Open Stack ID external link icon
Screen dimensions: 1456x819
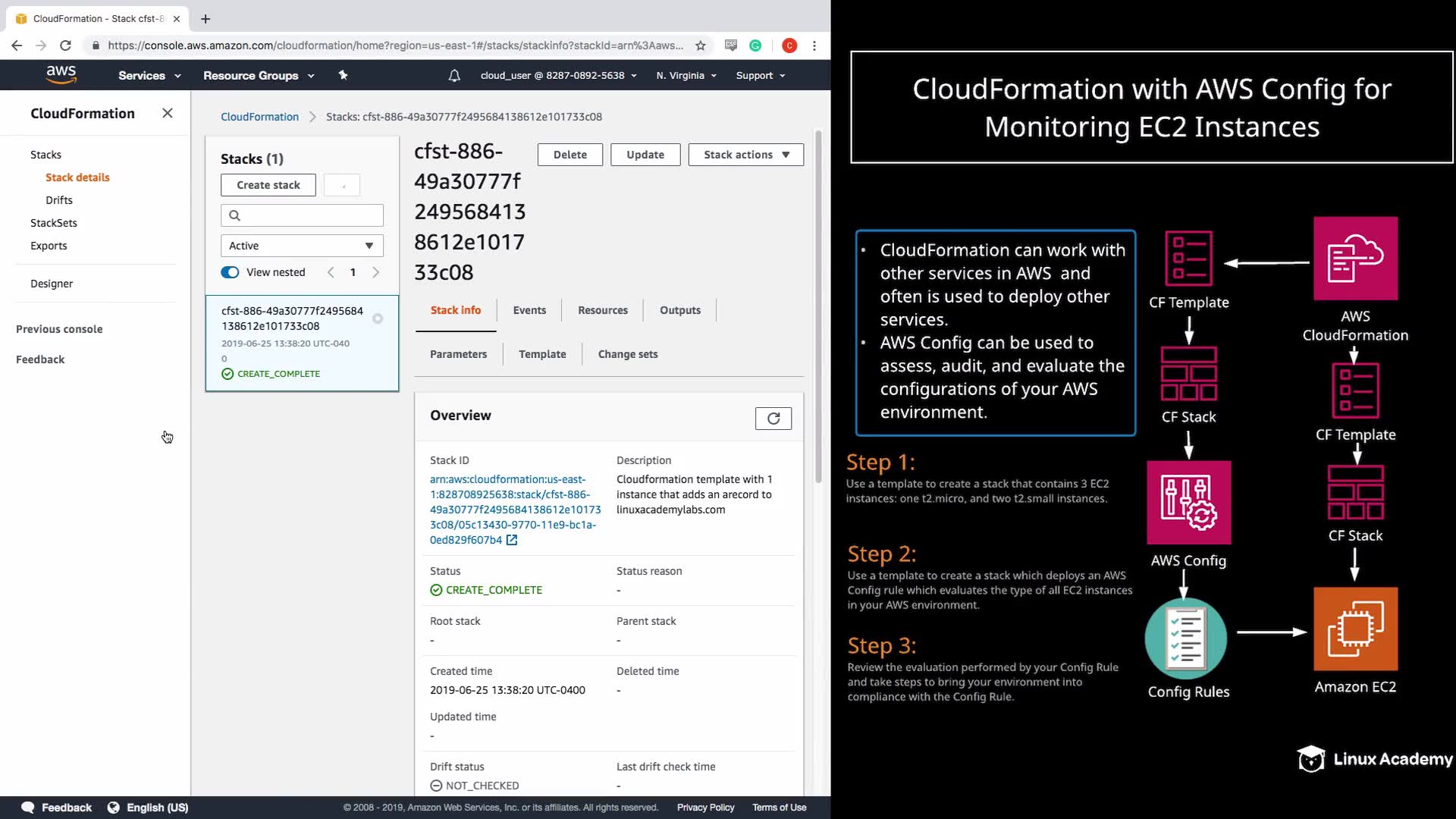coord(512,540)
